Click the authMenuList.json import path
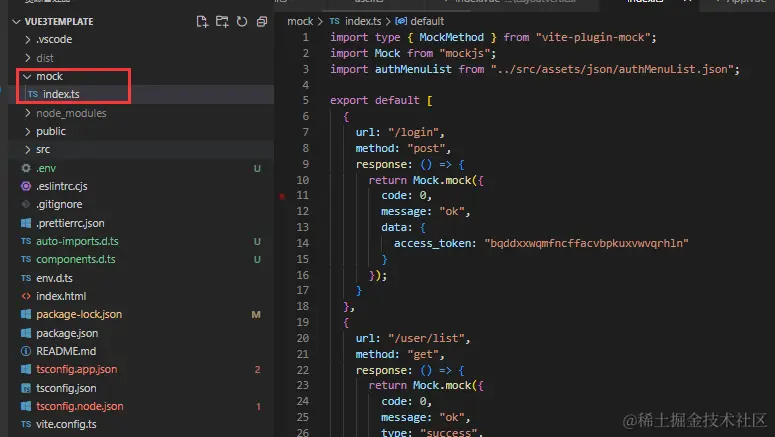The width and height of the screenshot is (775, 437). [612, 69]
